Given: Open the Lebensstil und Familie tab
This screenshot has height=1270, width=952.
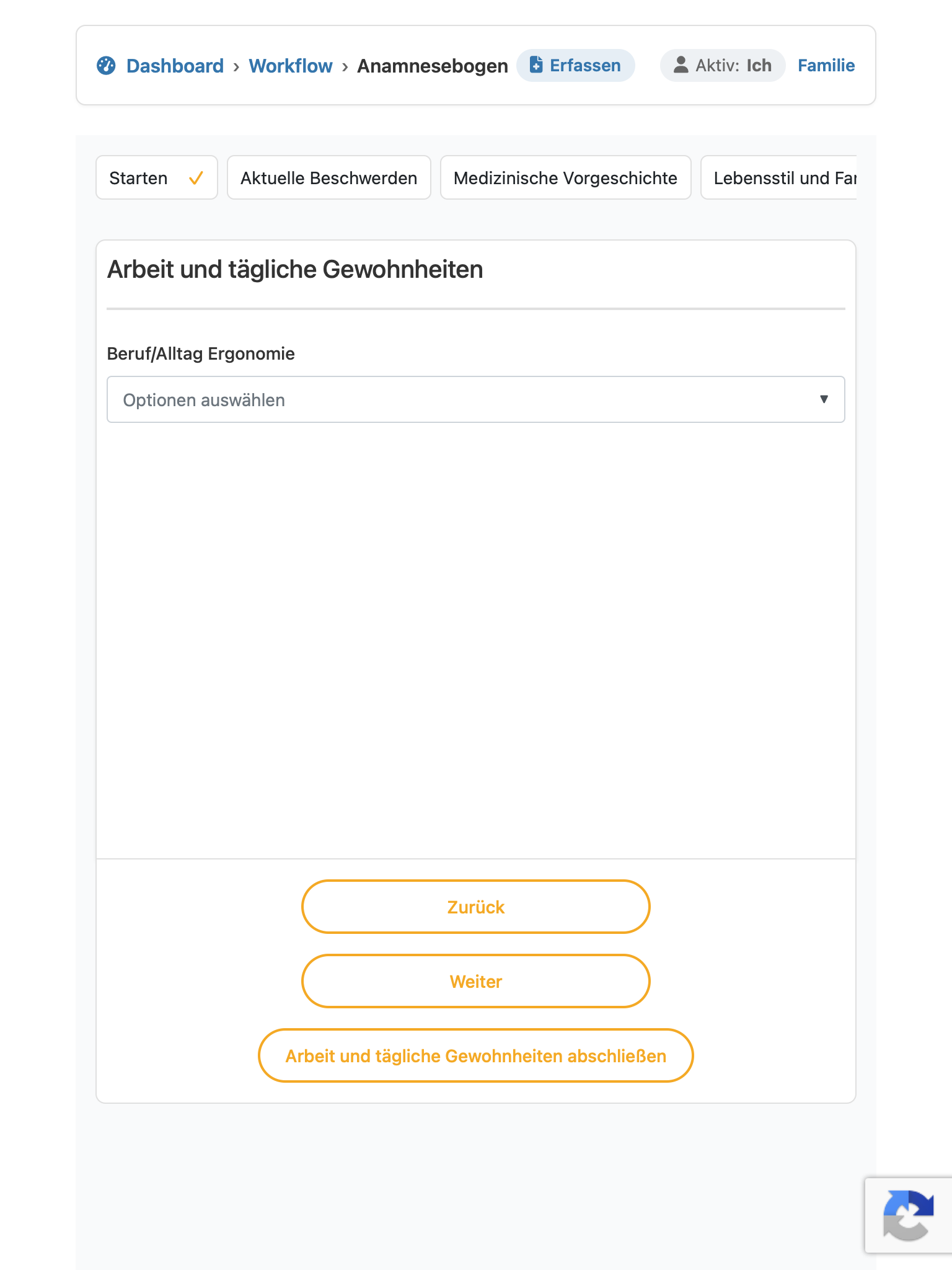Looking at the screenshot, I should tap(779, 177).
